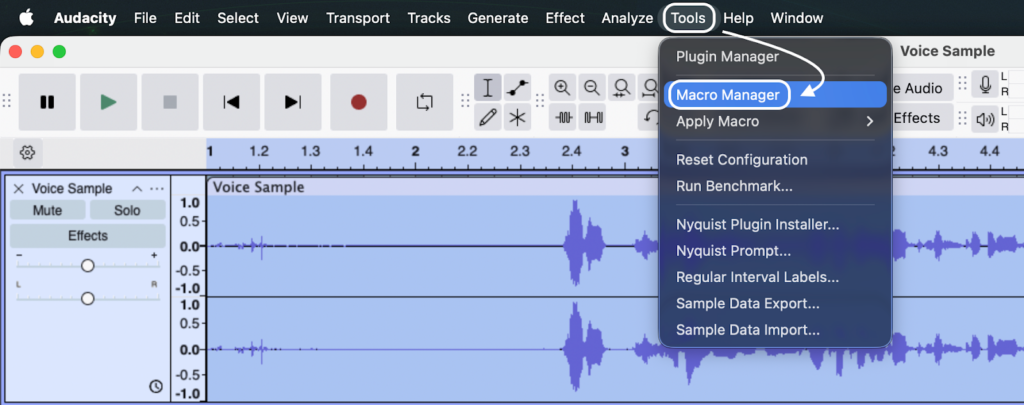Viewport: 1024px width, 405px height.
Task: Click the speaker playback meter icon
Action: (987, 120)
